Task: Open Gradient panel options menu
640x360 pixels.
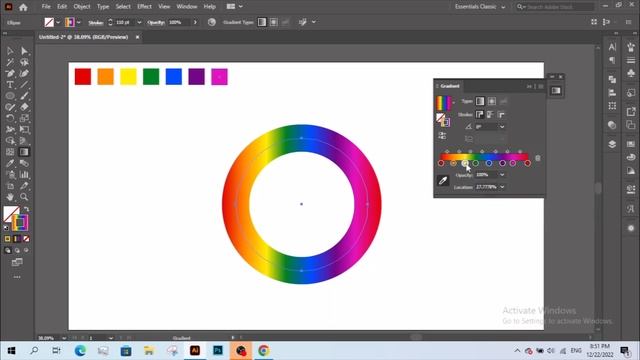Action: point(541,87)
